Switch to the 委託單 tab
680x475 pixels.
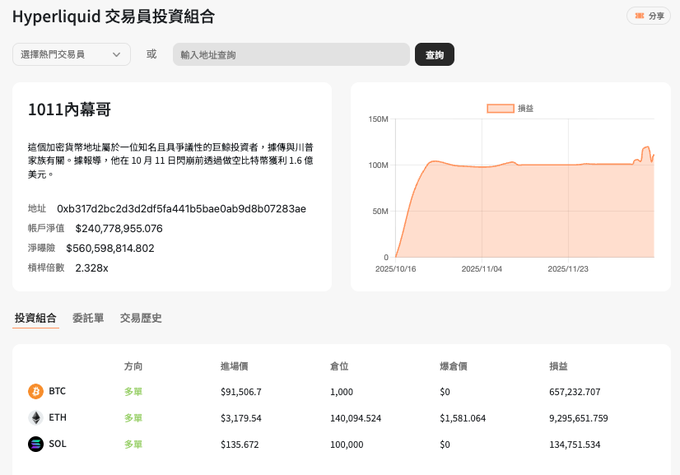click(89, 318)
